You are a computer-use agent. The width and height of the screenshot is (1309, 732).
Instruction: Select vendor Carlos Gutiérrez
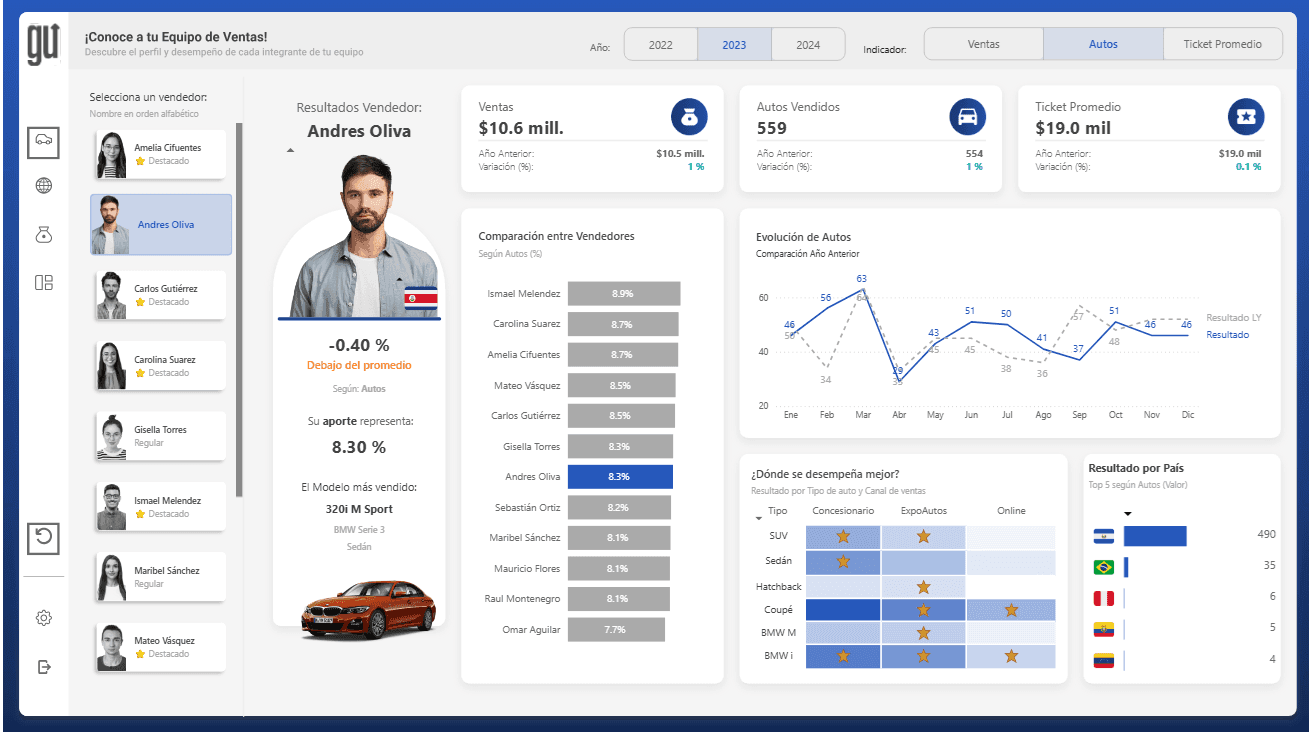tap(160, 295)
